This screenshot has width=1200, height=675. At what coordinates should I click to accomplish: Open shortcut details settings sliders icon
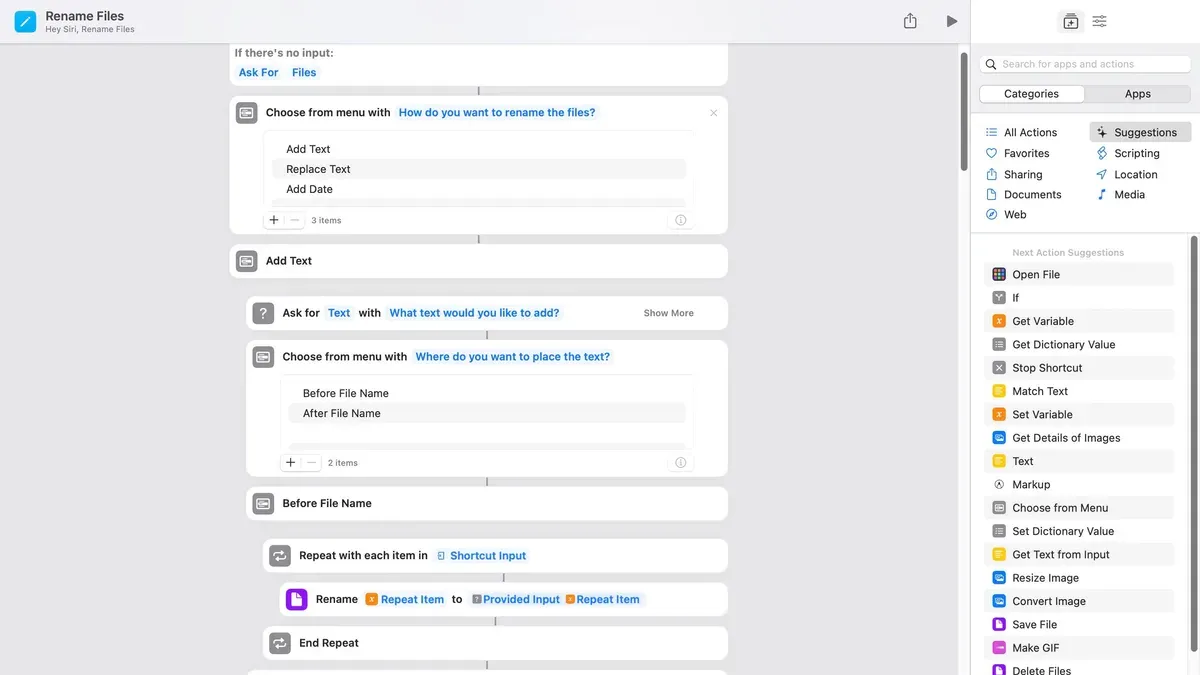coord(1100,21)
